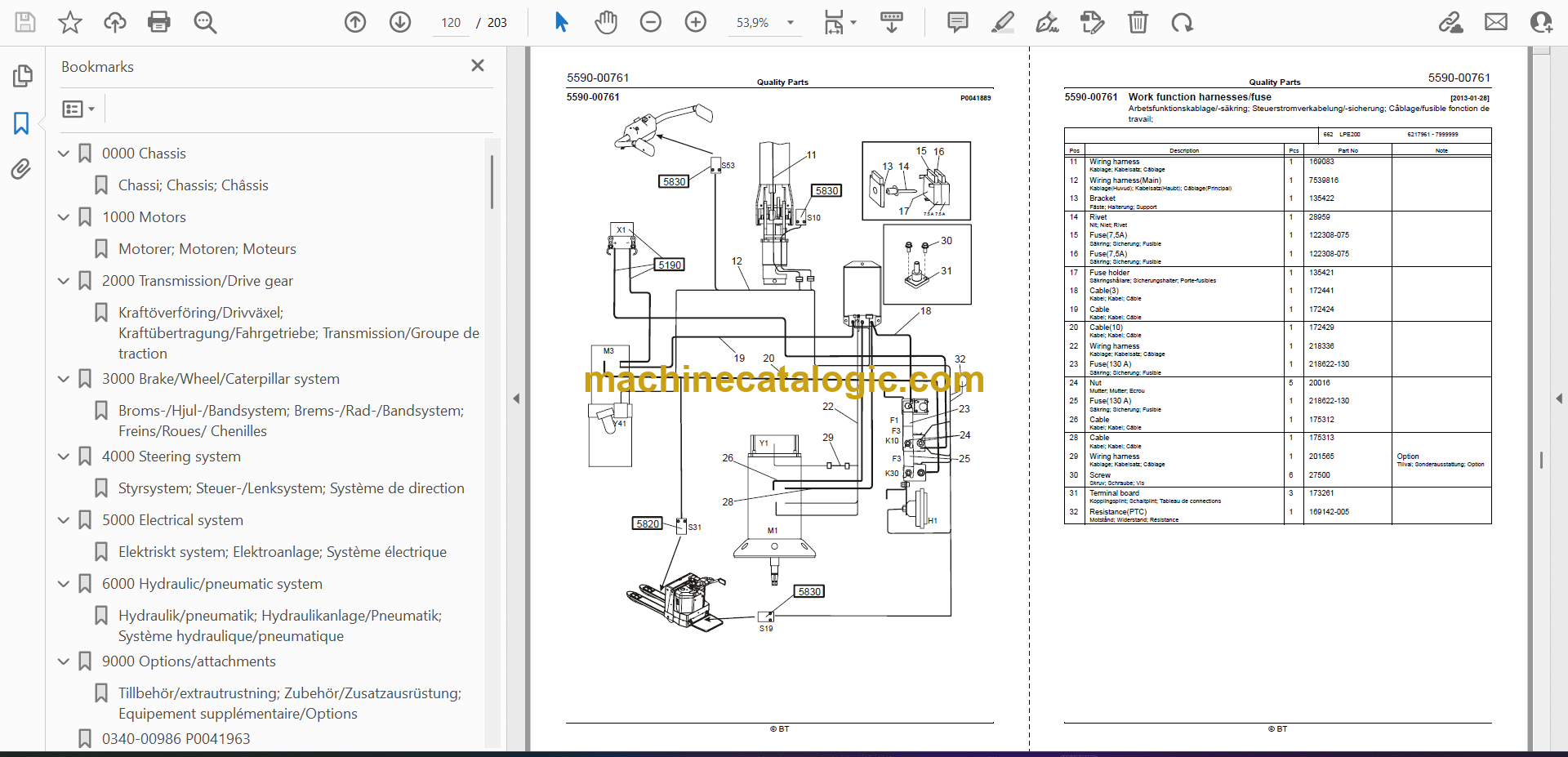Screen dimensions: 1568x757
Task: Rotate the page view
Action: click(x=1183, y=22)
